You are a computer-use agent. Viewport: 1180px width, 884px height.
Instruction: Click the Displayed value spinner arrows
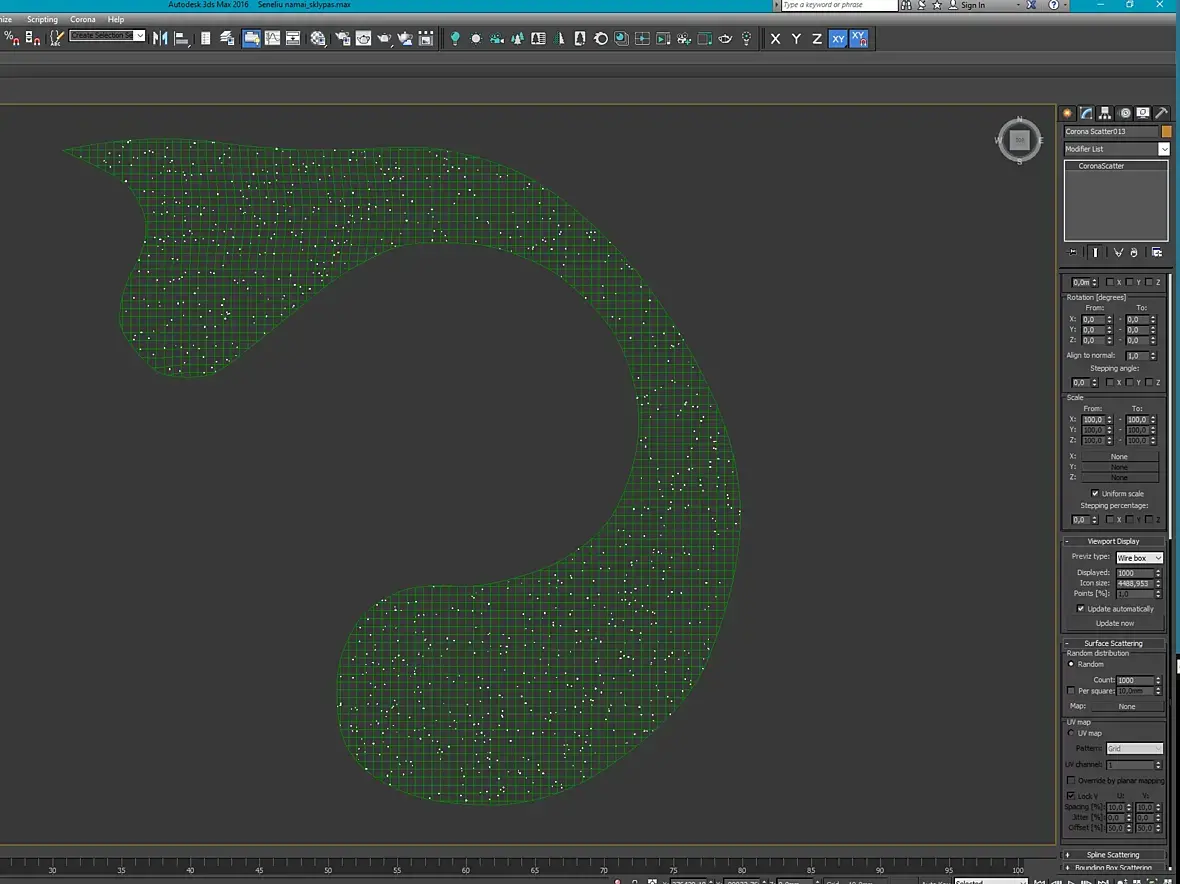[1158, 573]
